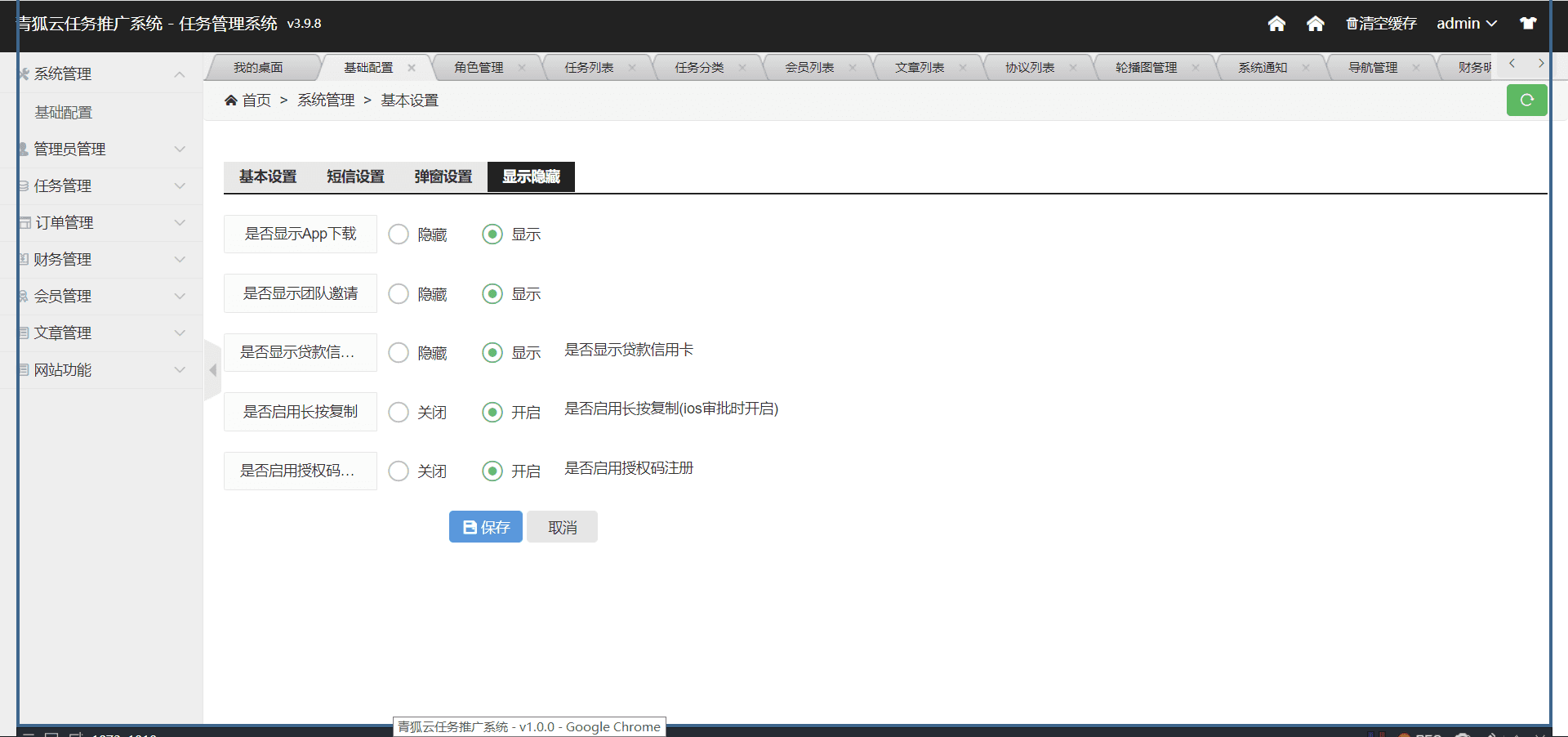Open the 会员列表 page tab
This screenshot has height=737, width=1568.
tap(808, 68)
